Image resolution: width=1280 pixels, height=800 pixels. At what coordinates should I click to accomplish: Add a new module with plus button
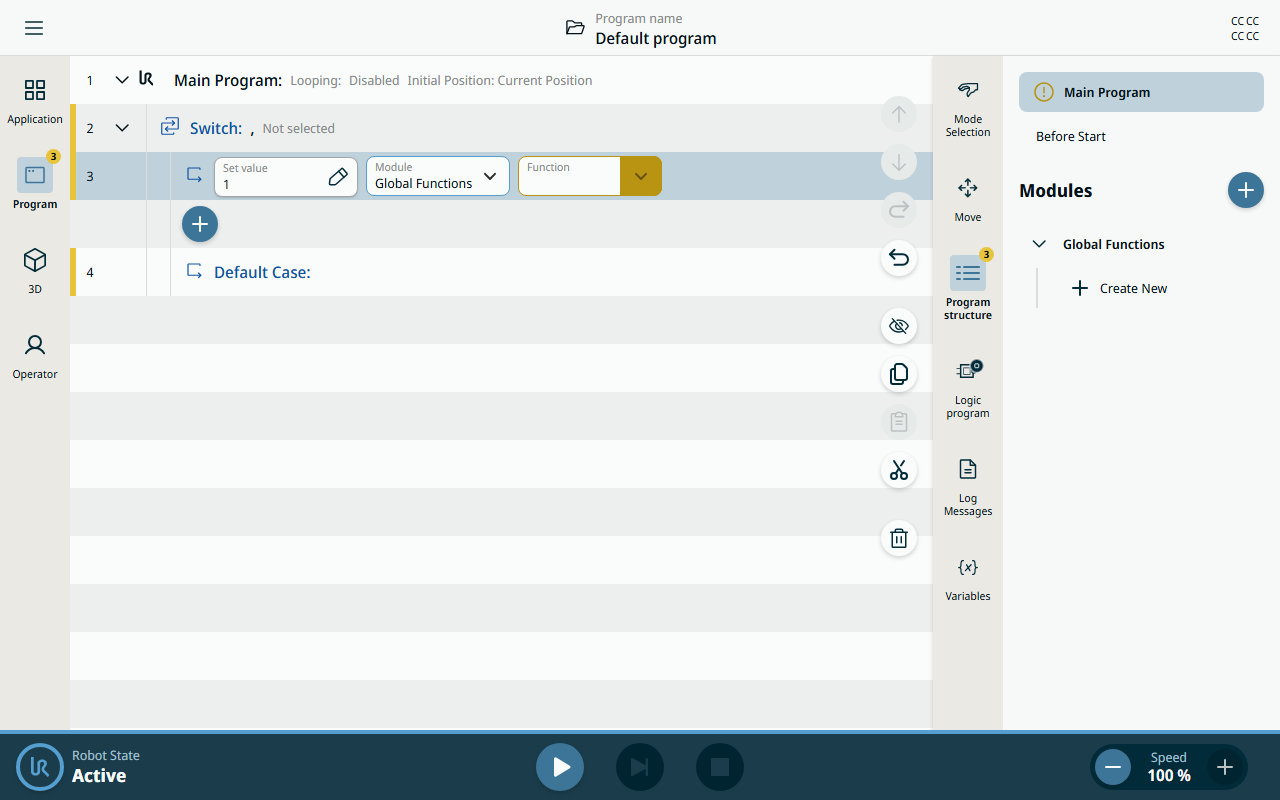click(x=1246, y=190)
